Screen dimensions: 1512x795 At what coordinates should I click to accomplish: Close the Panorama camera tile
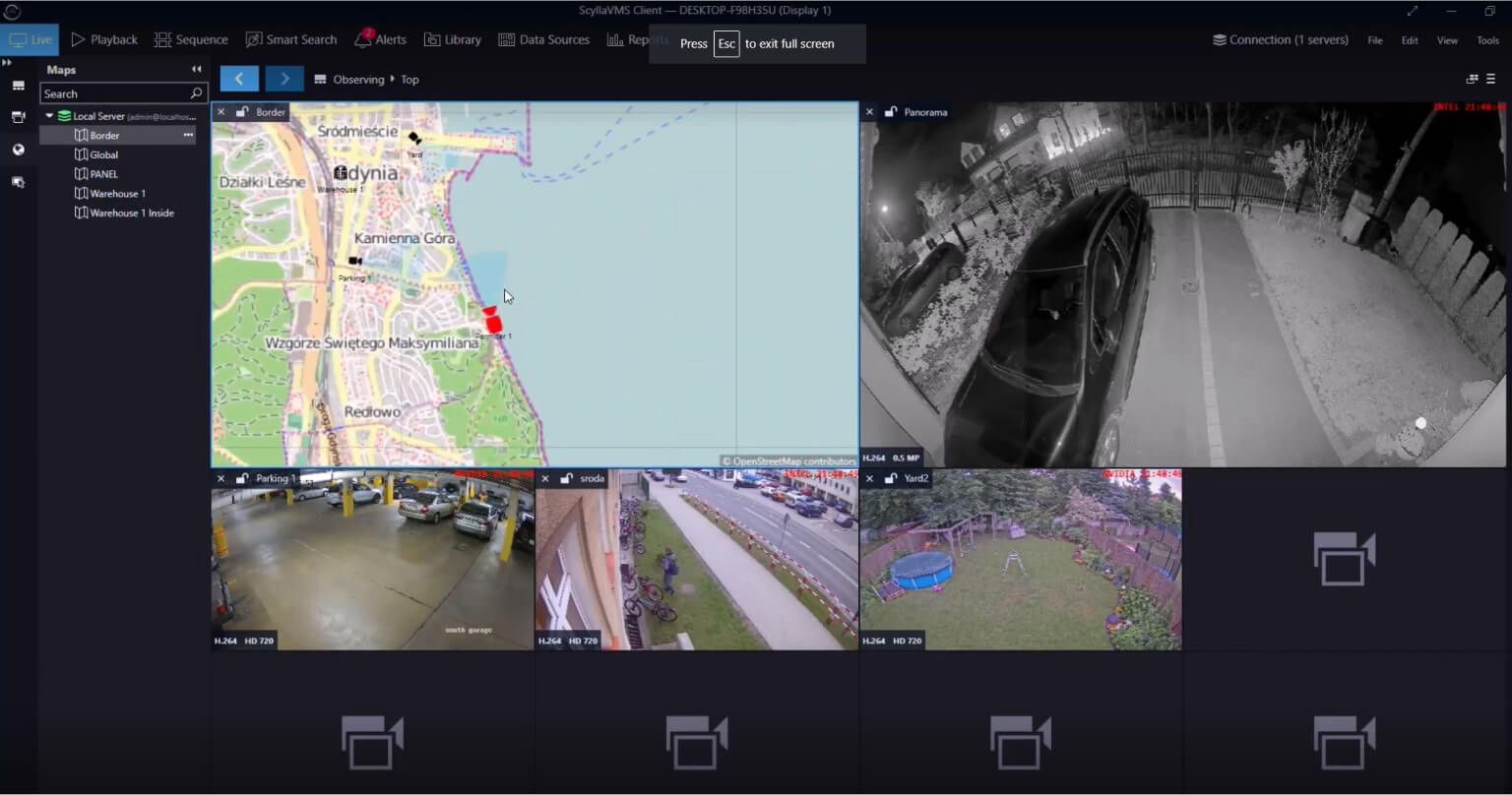[869, 112]
